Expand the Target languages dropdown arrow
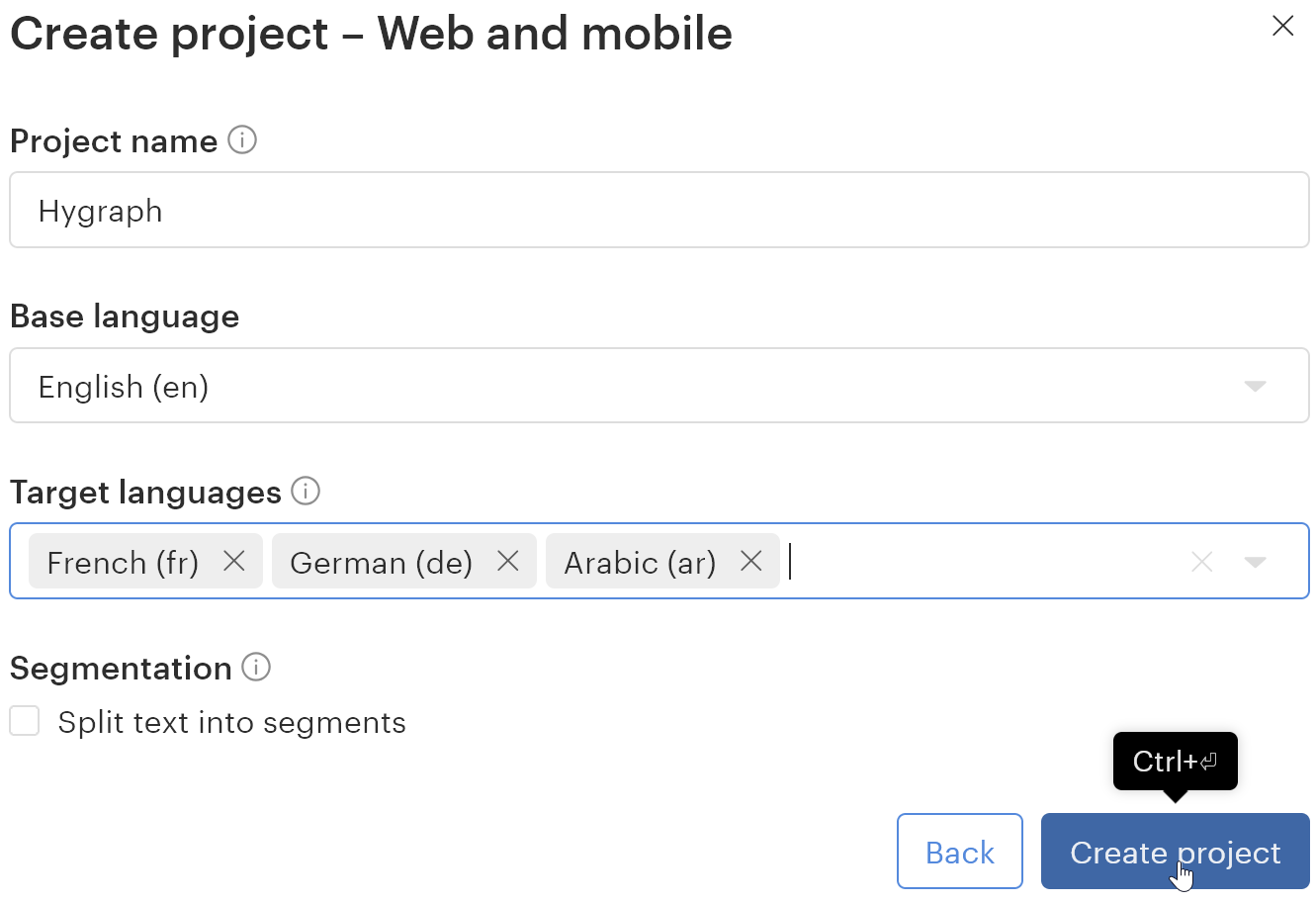1316x903 pixels. coord(1255,563)
